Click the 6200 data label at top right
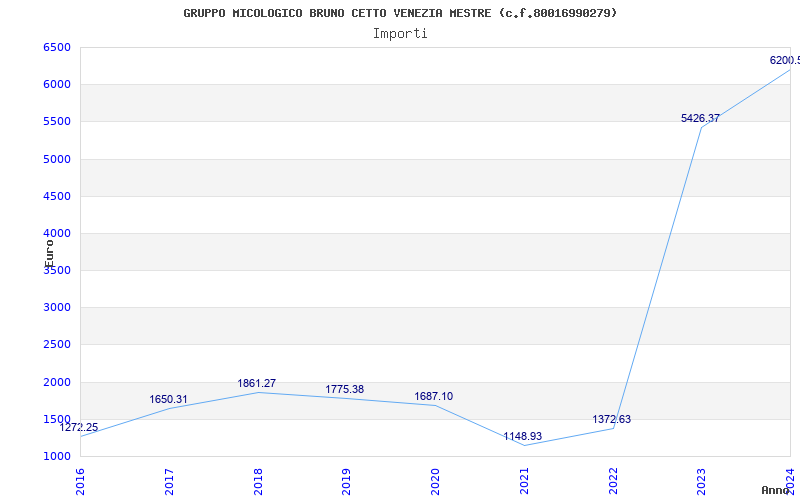Screen dimensions: 800x500 pyautogui.click(x=785, y=60)
